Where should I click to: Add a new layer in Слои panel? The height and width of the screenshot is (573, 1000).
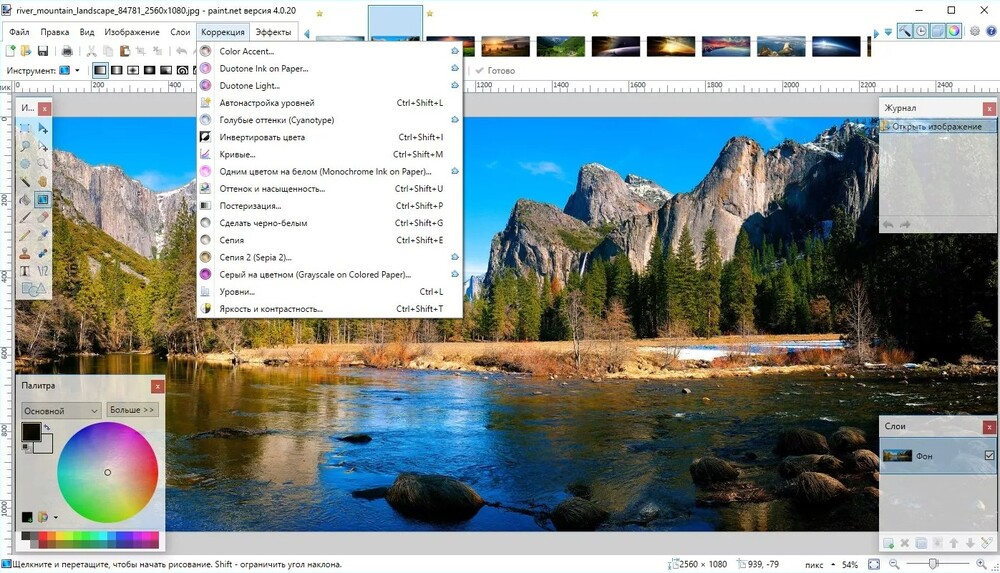(x=888, y=543)
